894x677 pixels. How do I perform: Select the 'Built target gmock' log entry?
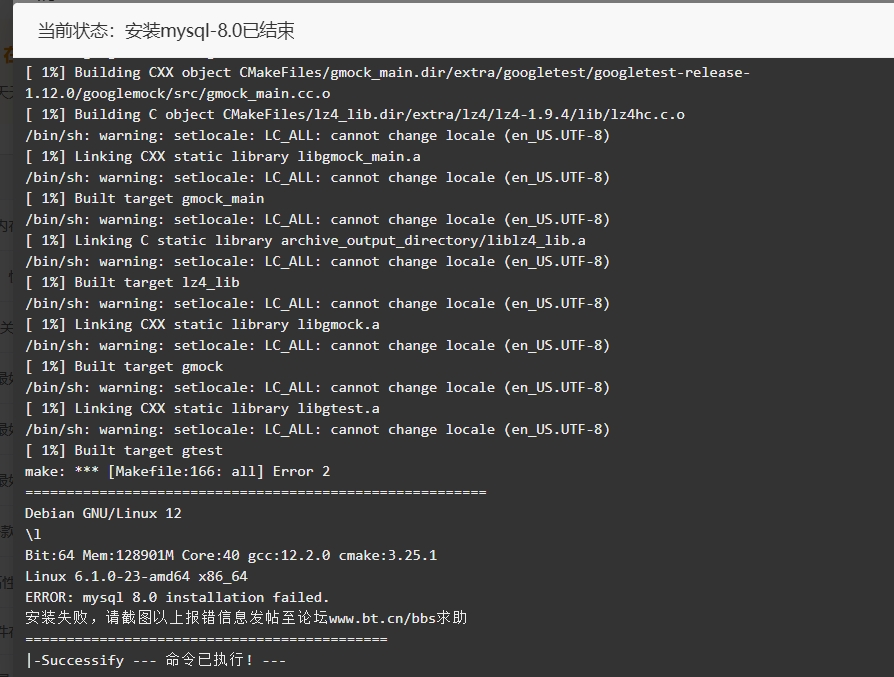[124, 367]
